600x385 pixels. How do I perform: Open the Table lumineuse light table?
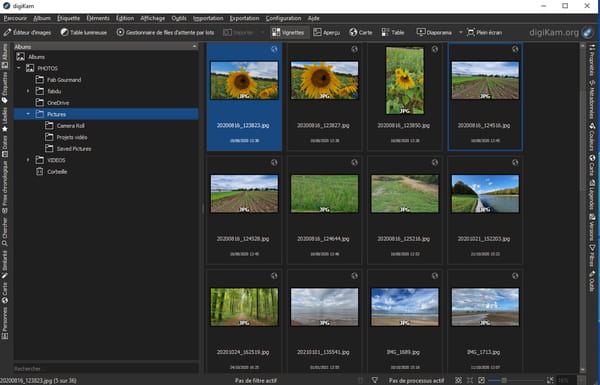(x=84, y=33)
